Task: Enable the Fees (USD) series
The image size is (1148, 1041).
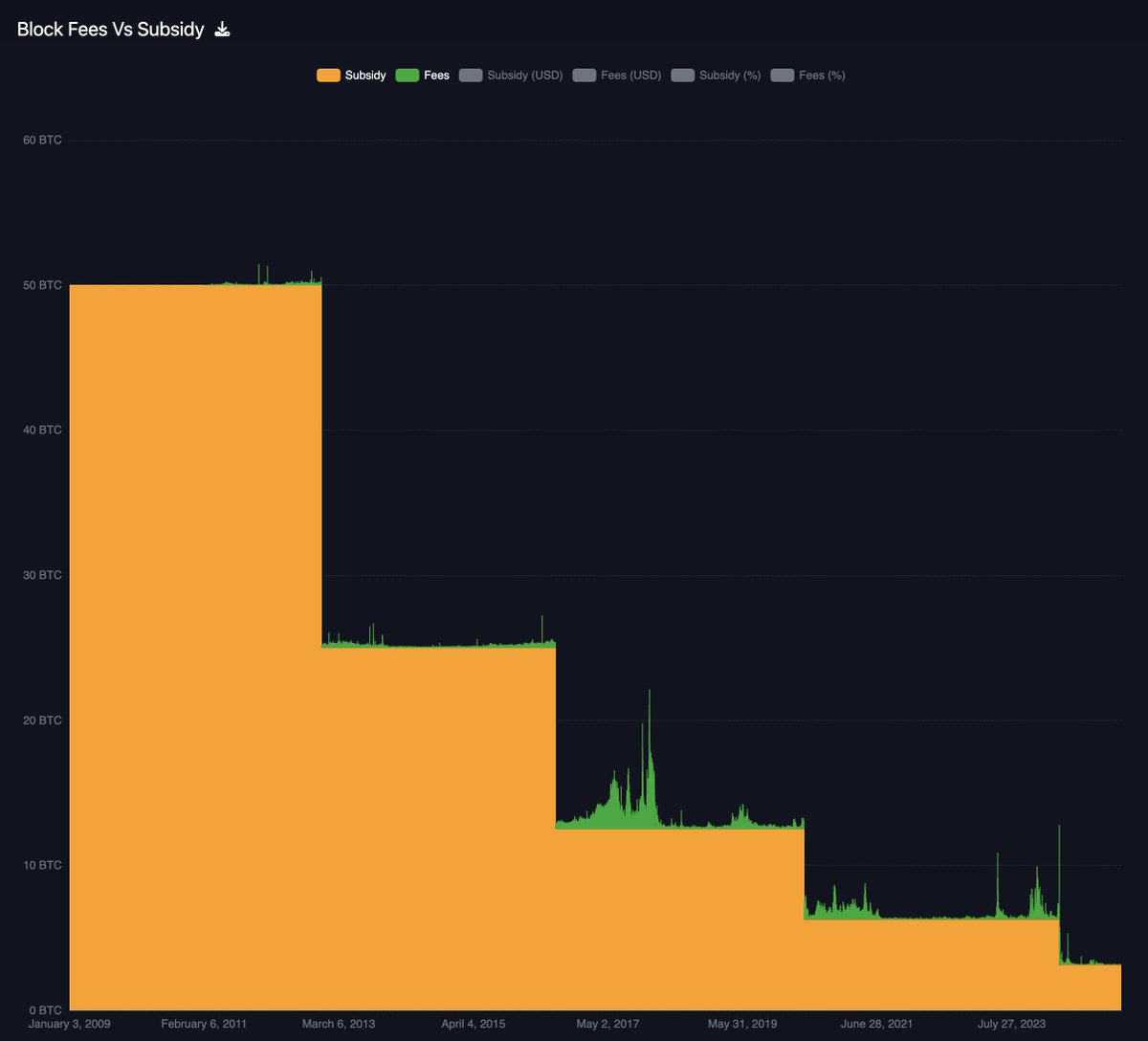Action: [617, 75]
